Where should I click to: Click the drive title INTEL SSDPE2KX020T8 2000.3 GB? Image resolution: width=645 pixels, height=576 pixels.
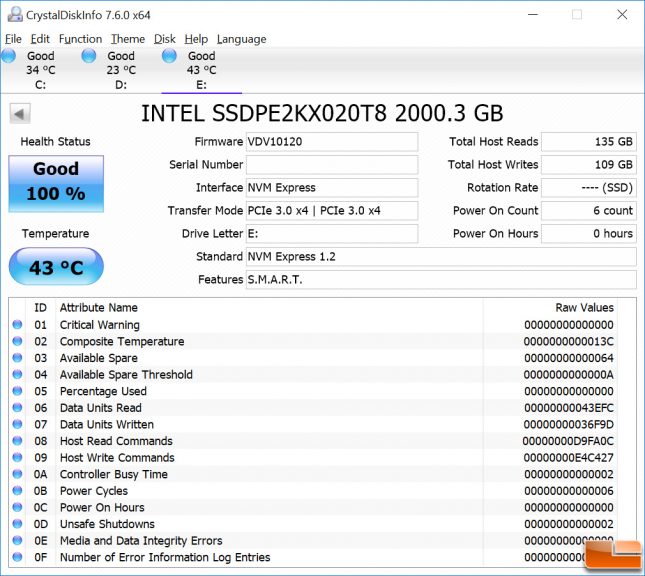pyautogui.click(x=322, y=114)
